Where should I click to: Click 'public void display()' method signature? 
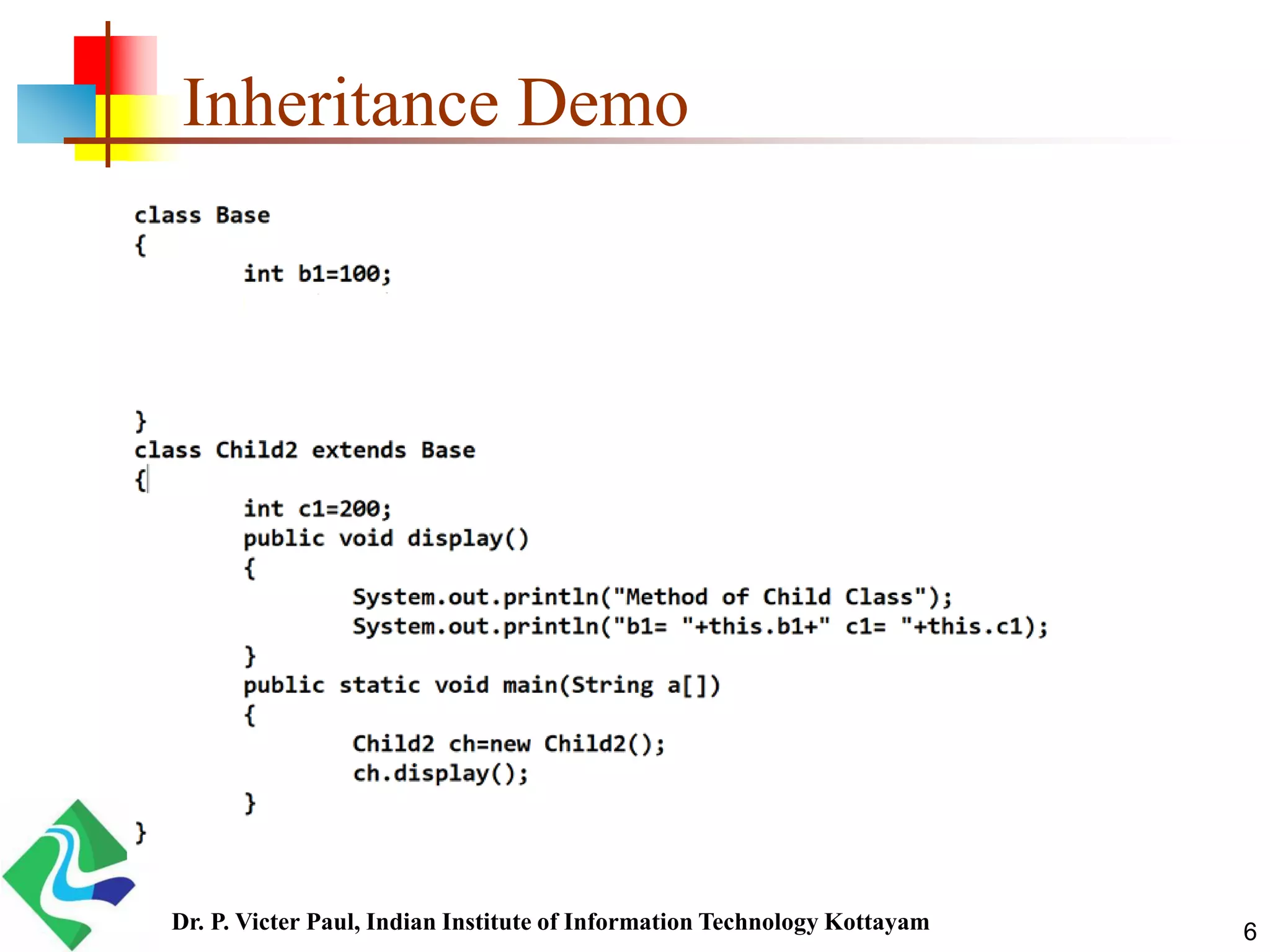pos(386,538)
